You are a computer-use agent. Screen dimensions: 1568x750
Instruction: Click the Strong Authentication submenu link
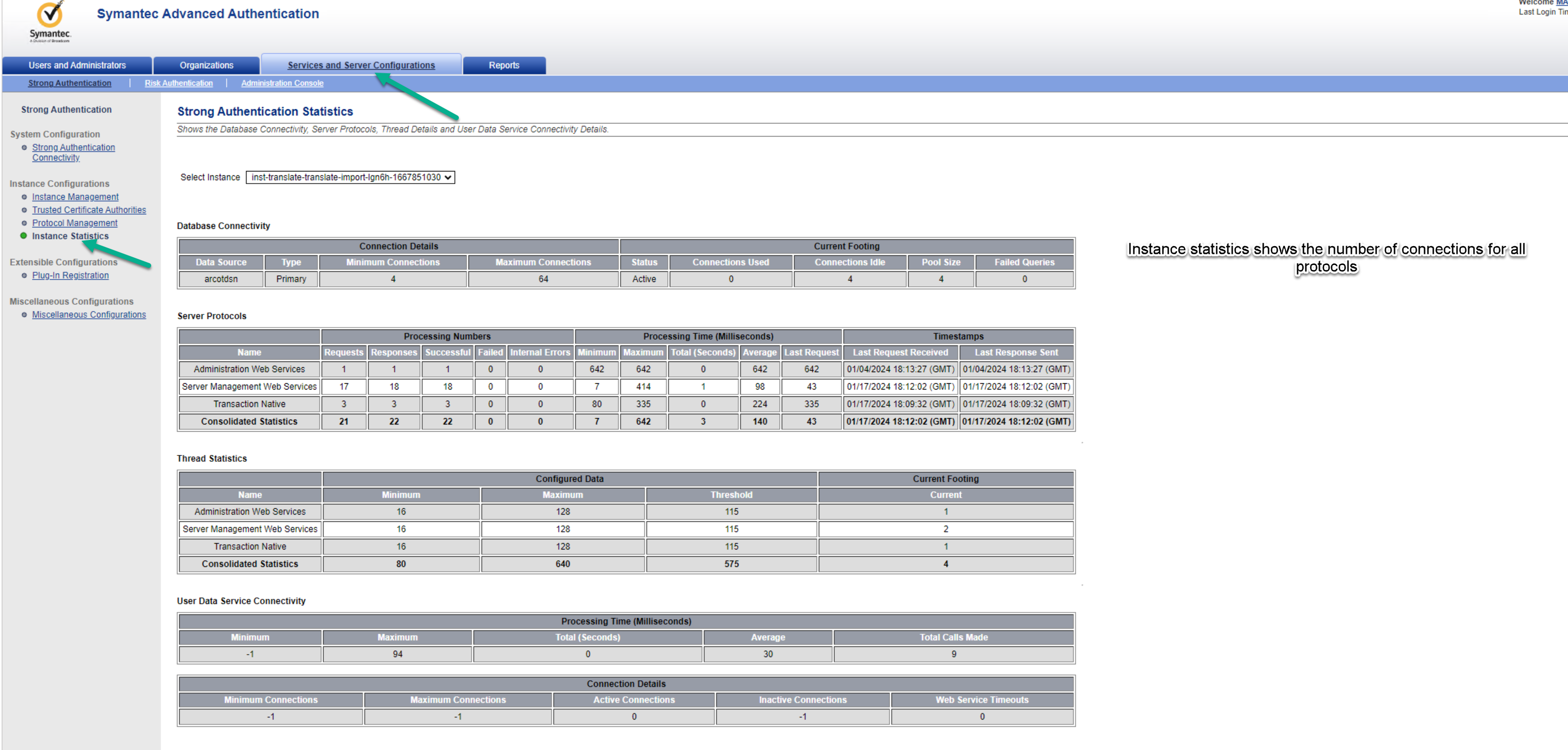click(x=69, y=83)
